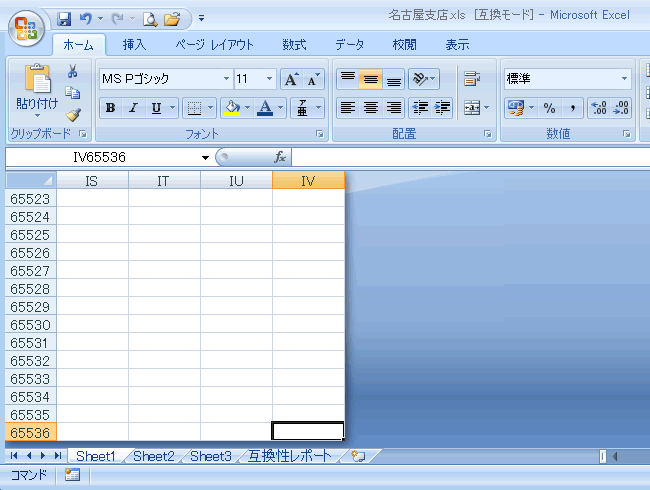650x490 pixels.
Task: Toggle bold formatting
Action: (x=110, y=108)
